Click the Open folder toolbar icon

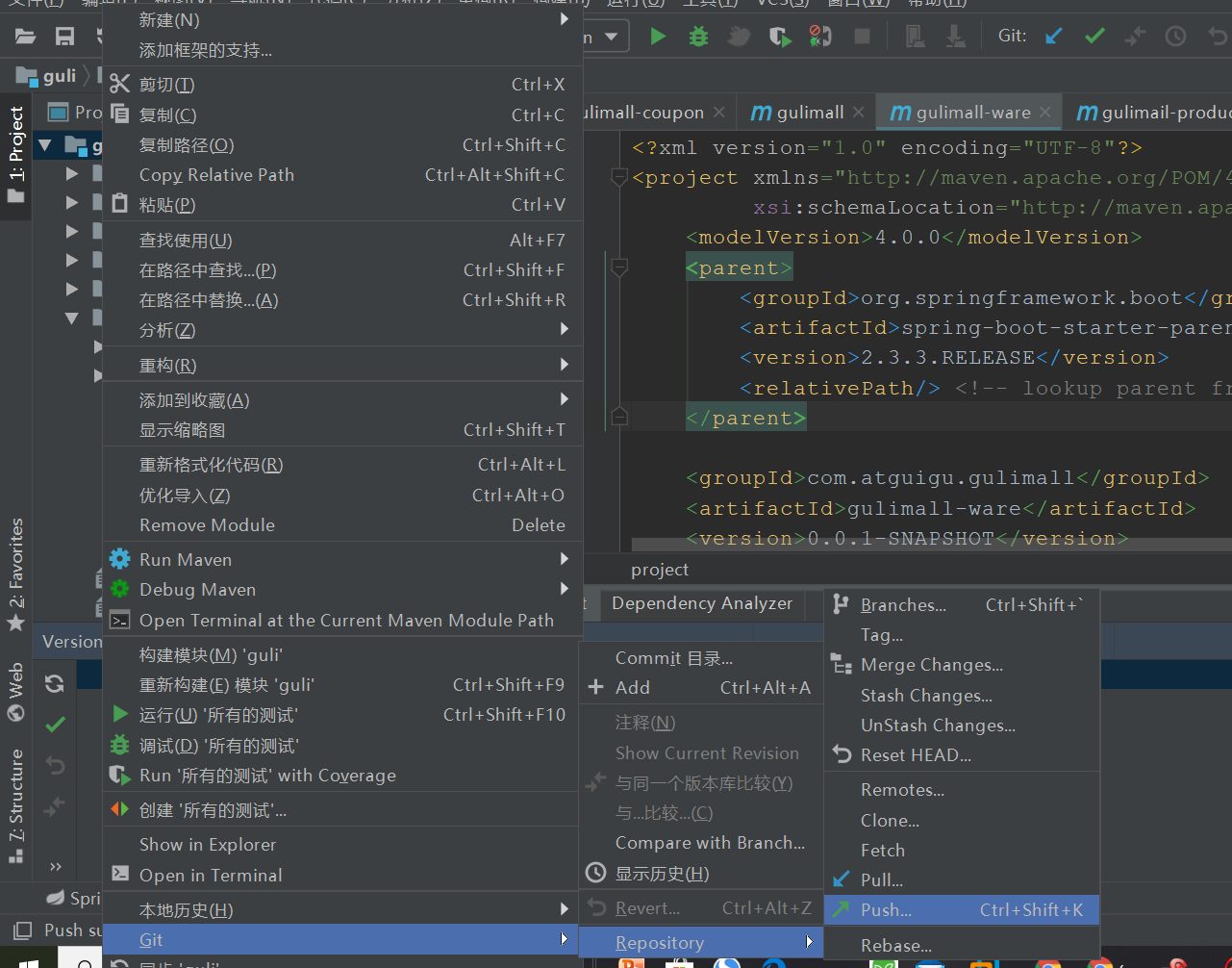click(x=26, y=37)
